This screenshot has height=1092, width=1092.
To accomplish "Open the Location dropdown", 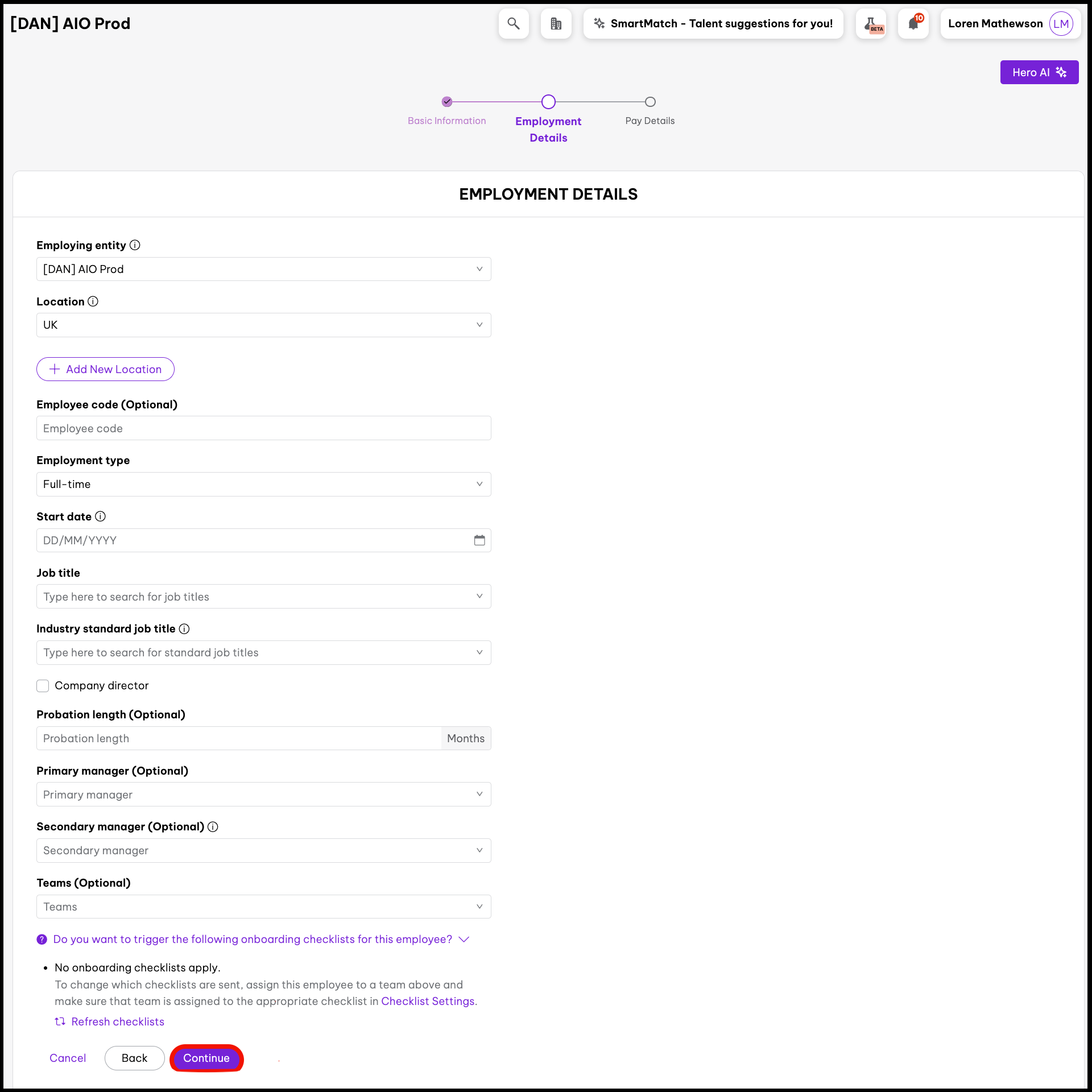I will click(263, 325).
